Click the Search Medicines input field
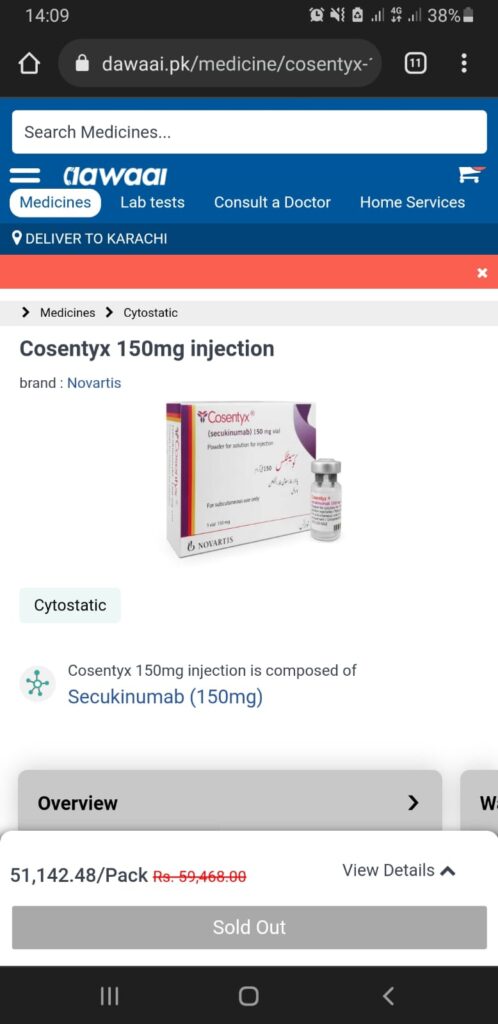The image size is (498, 1024). click(x=249, y=132)
